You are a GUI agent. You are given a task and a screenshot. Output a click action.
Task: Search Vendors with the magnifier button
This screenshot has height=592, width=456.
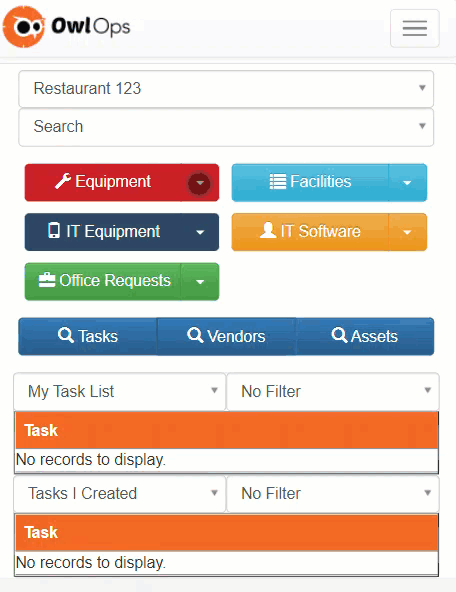226,336
